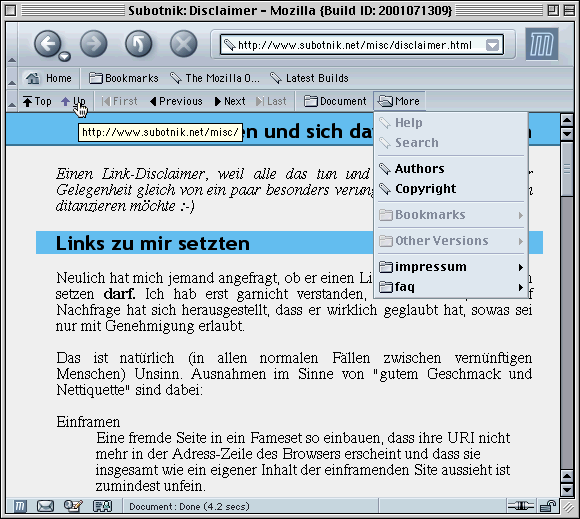
Task: Close the More menu button
Action: tap(399, 101)
